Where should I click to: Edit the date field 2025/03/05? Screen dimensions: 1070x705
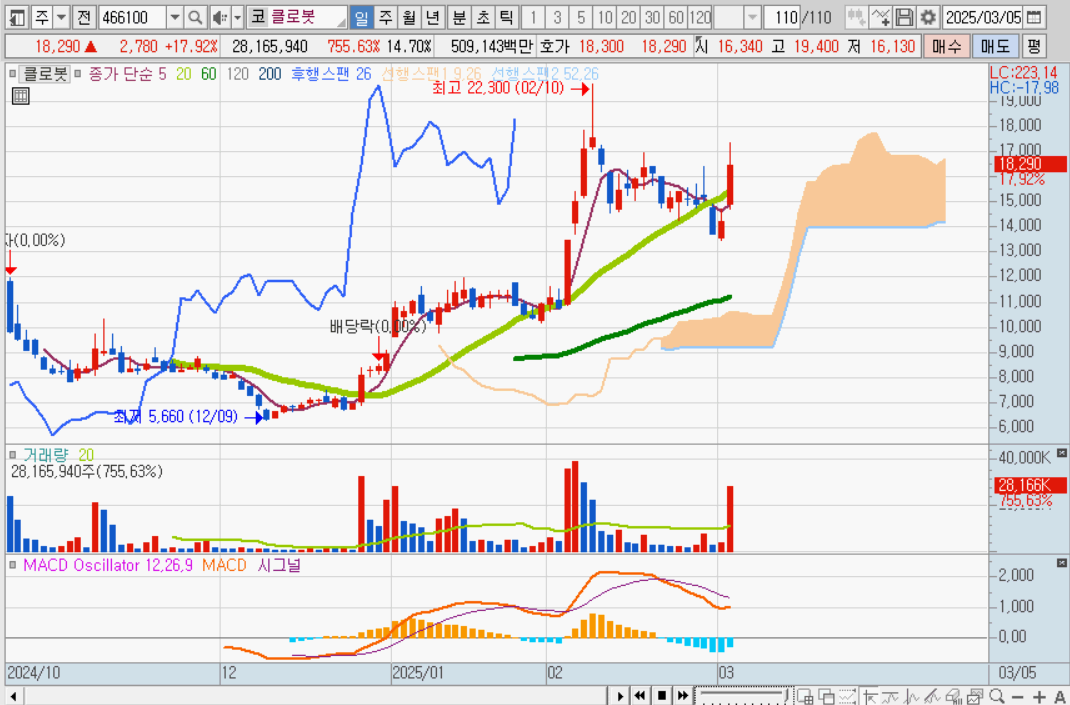coord(983,17)
